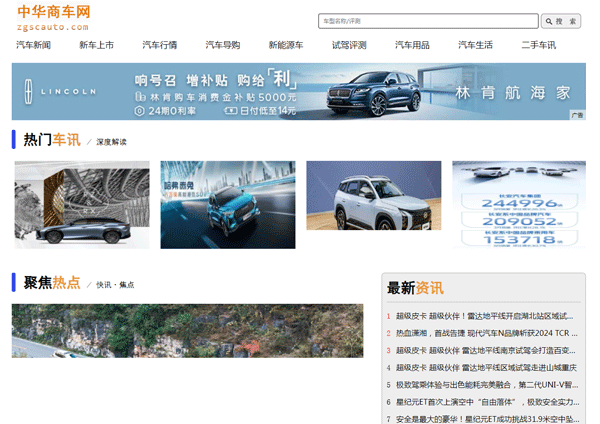Open news 7 about 星纪元ET 31.9米
Viewport: 600px width, 424px height.
pos(487,419)
